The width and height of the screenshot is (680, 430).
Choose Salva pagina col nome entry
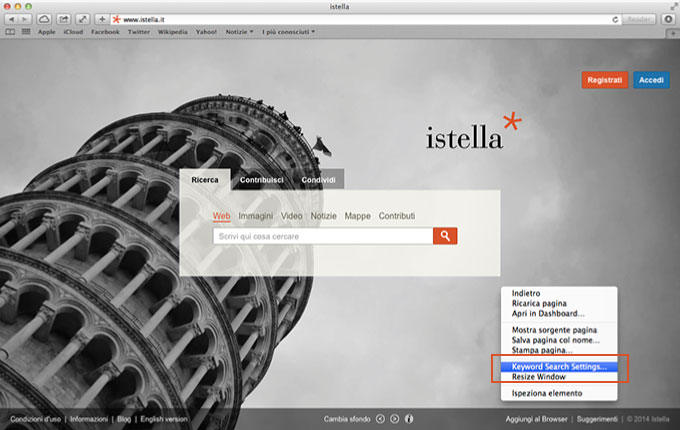559,340
